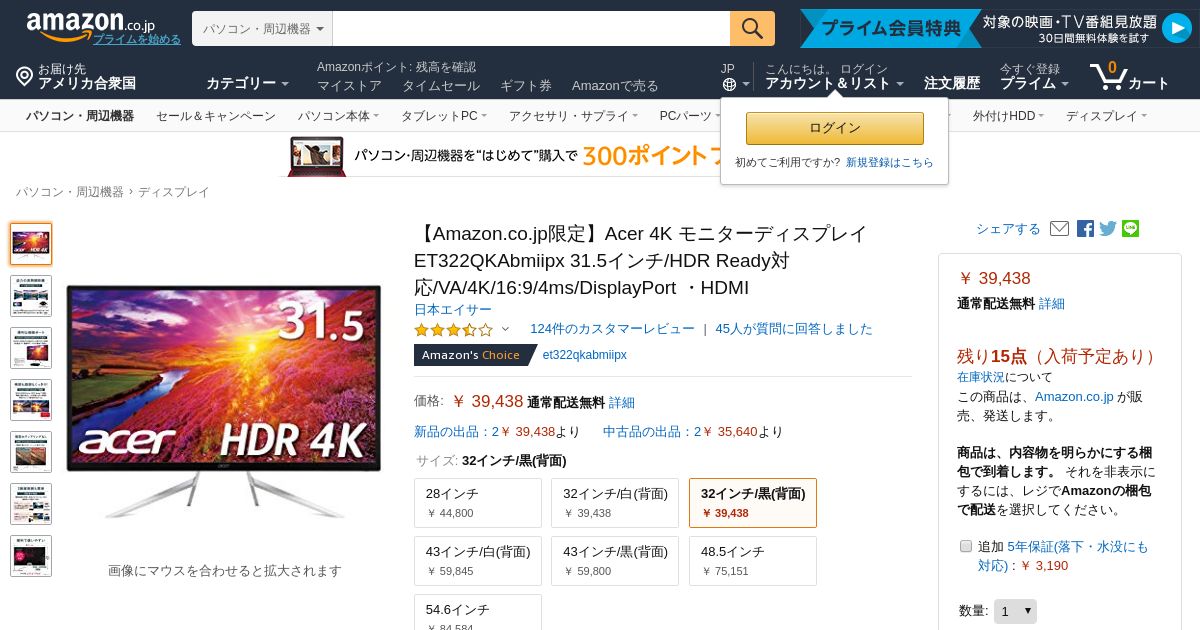
Task: Select the second product thumbnail
Action: pyautogui.click(x=31, y=296)
